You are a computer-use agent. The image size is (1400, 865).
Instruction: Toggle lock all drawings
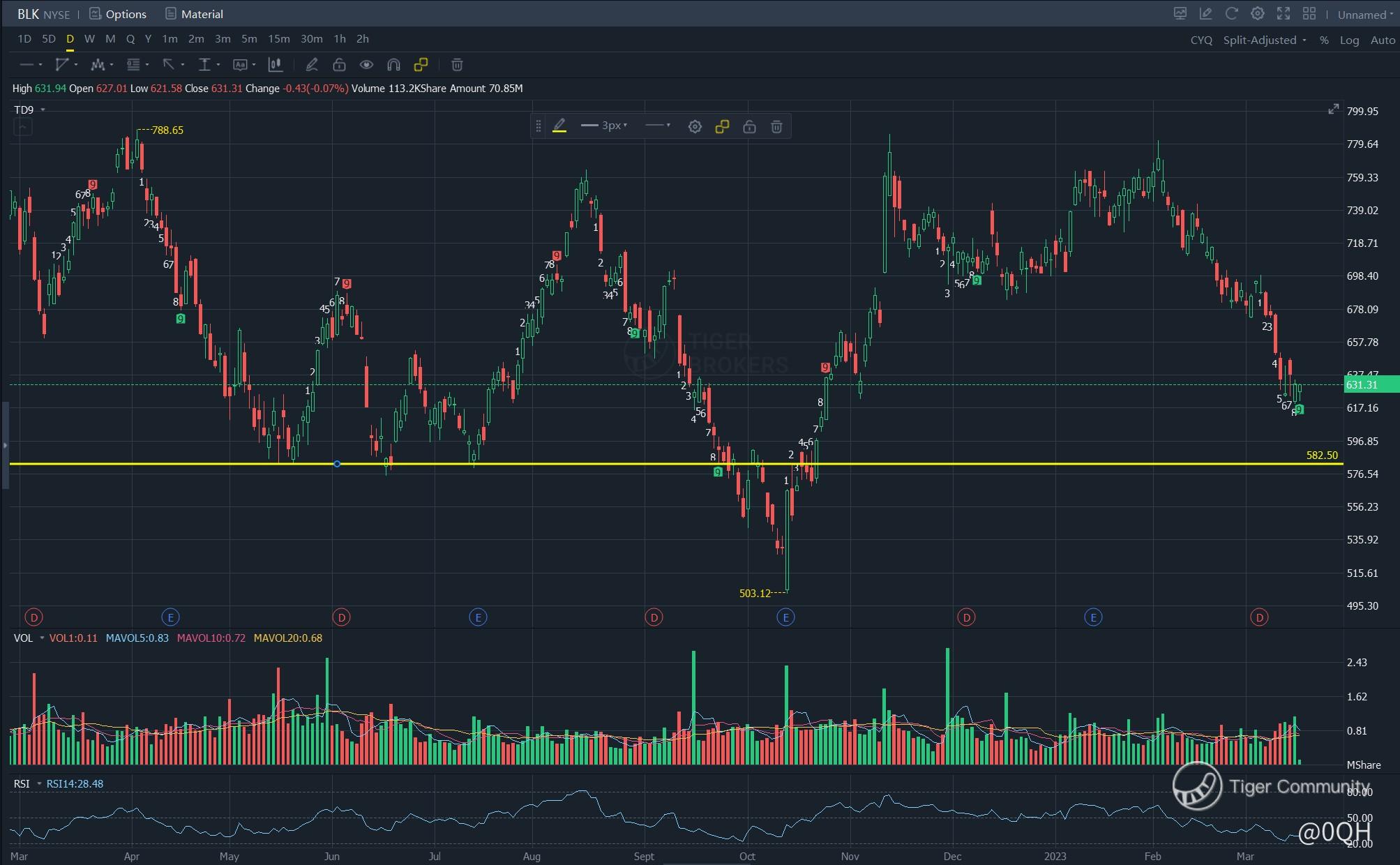click(339, 65)
